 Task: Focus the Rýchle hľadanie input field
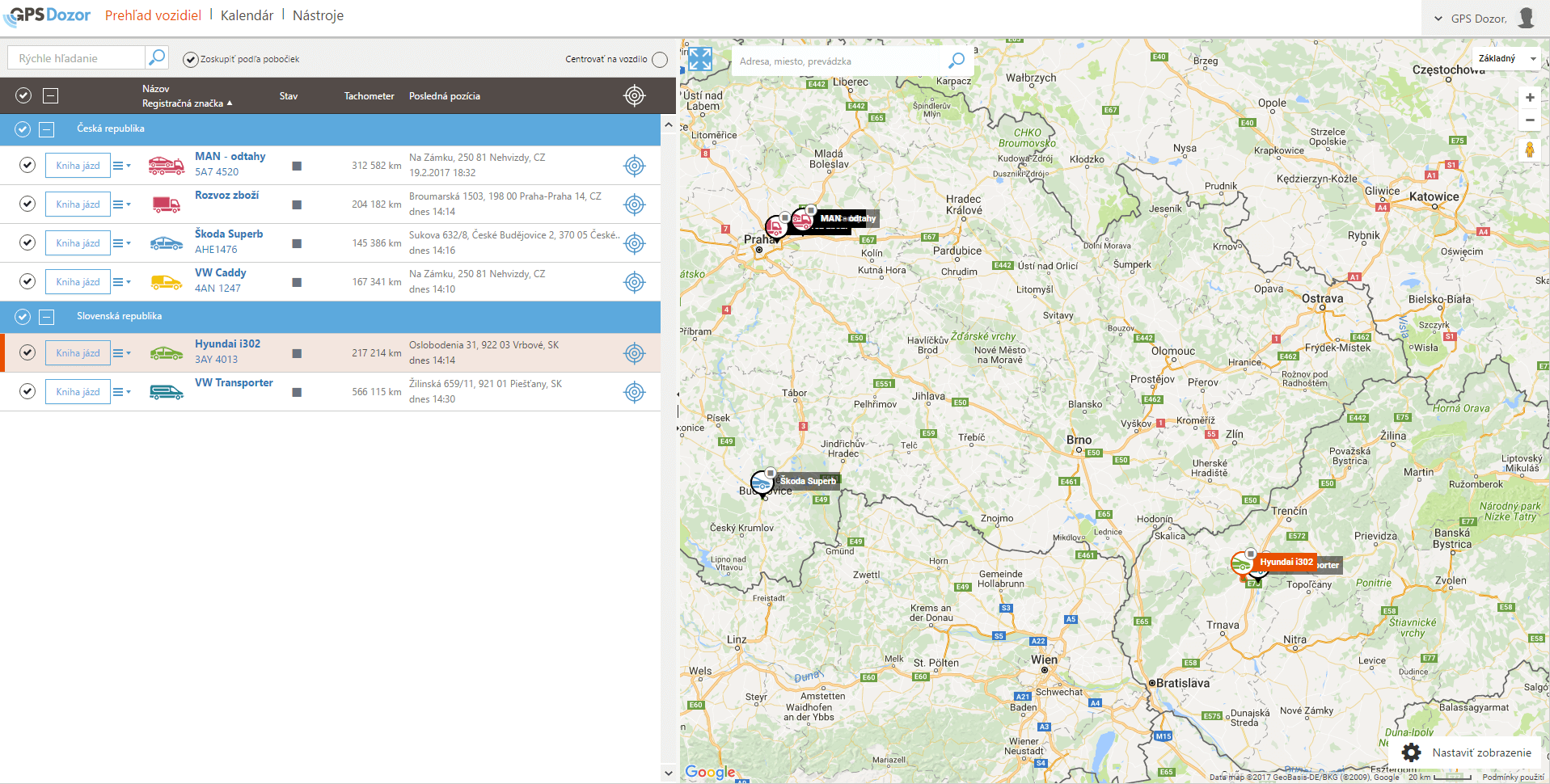click(77, 57)
